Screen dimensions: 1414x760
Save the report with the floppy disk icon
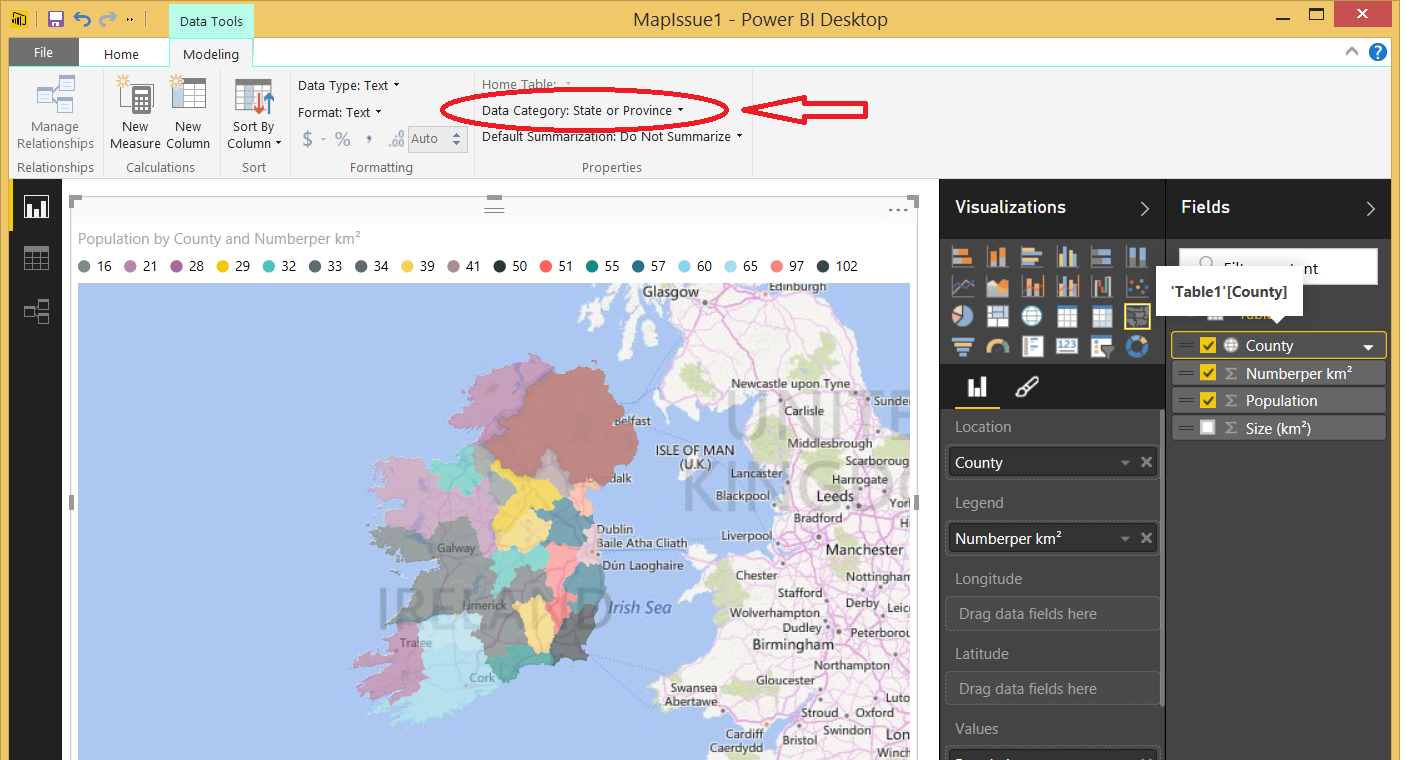pos(56,19)
